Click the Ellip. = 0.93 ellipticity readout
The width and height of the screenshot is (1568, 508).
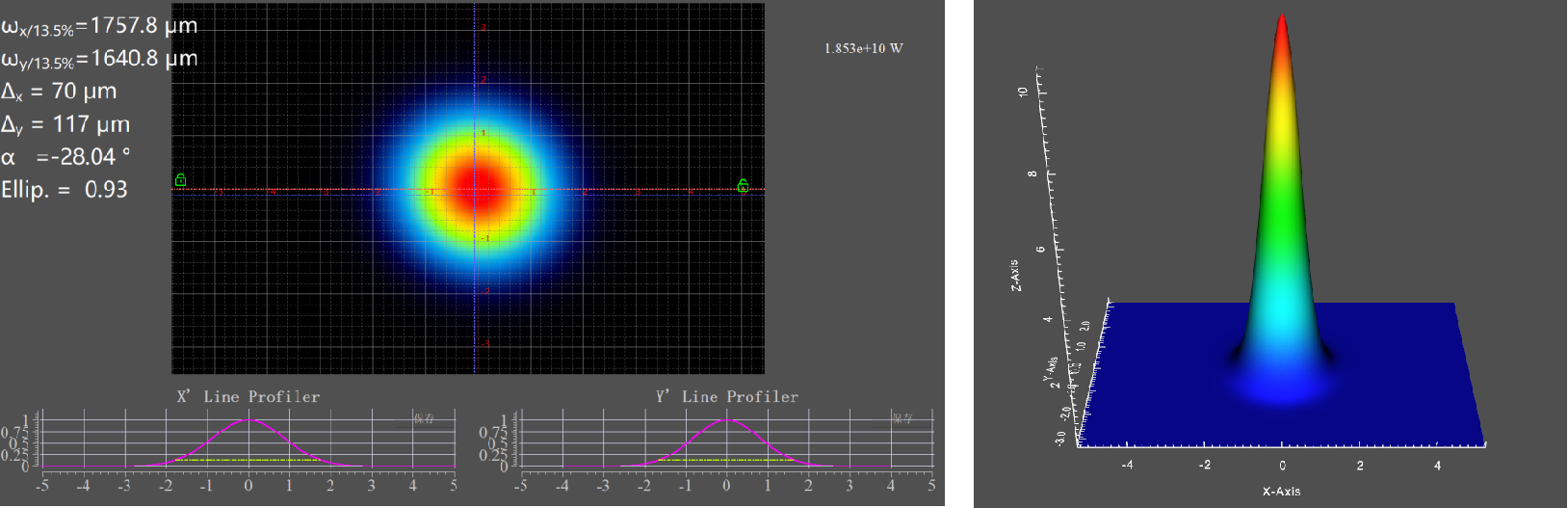(x=65, y=190)
